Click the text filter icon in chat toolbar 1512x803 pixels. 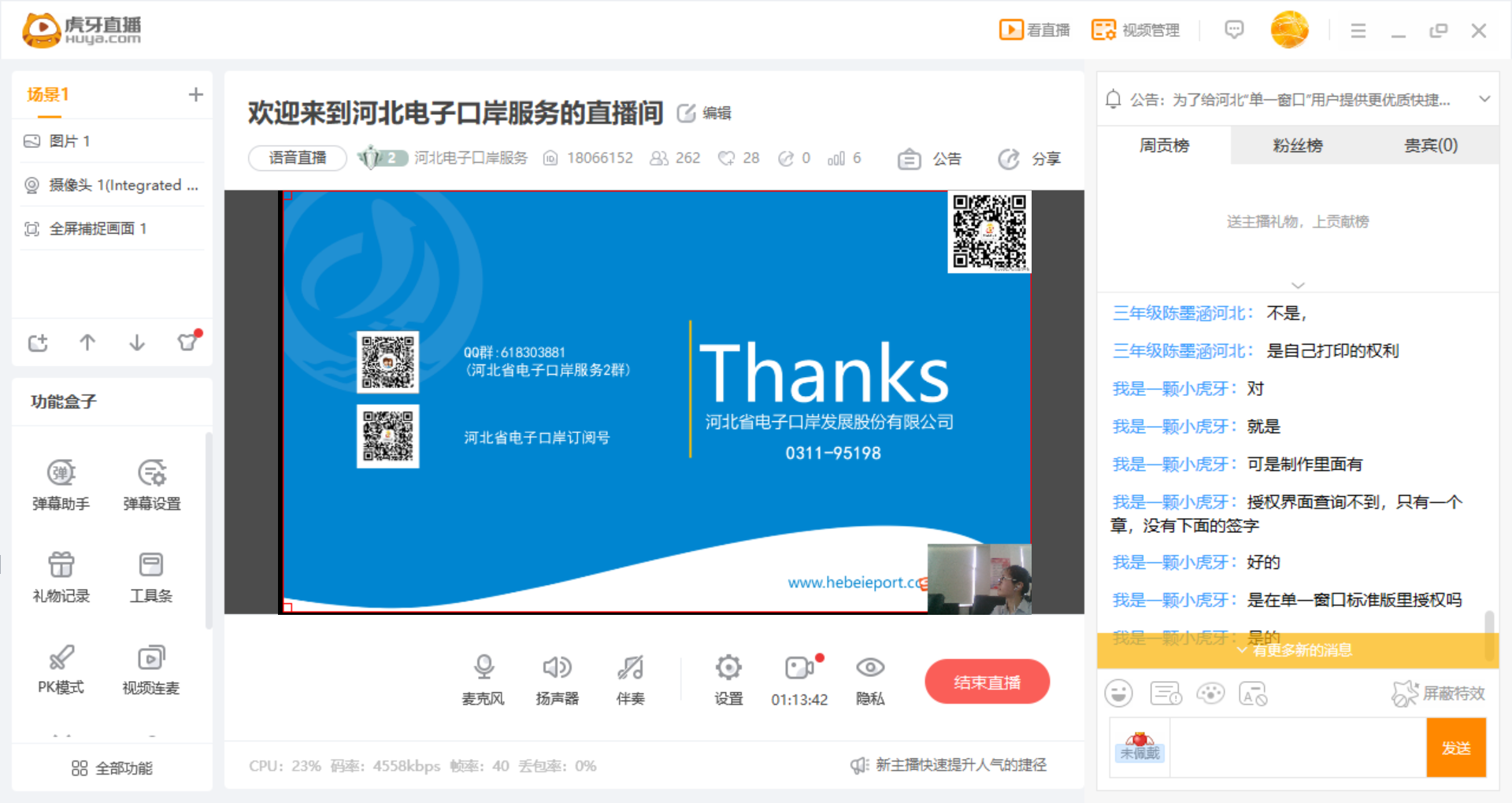pyautogui.click(x=1253, y=694)
